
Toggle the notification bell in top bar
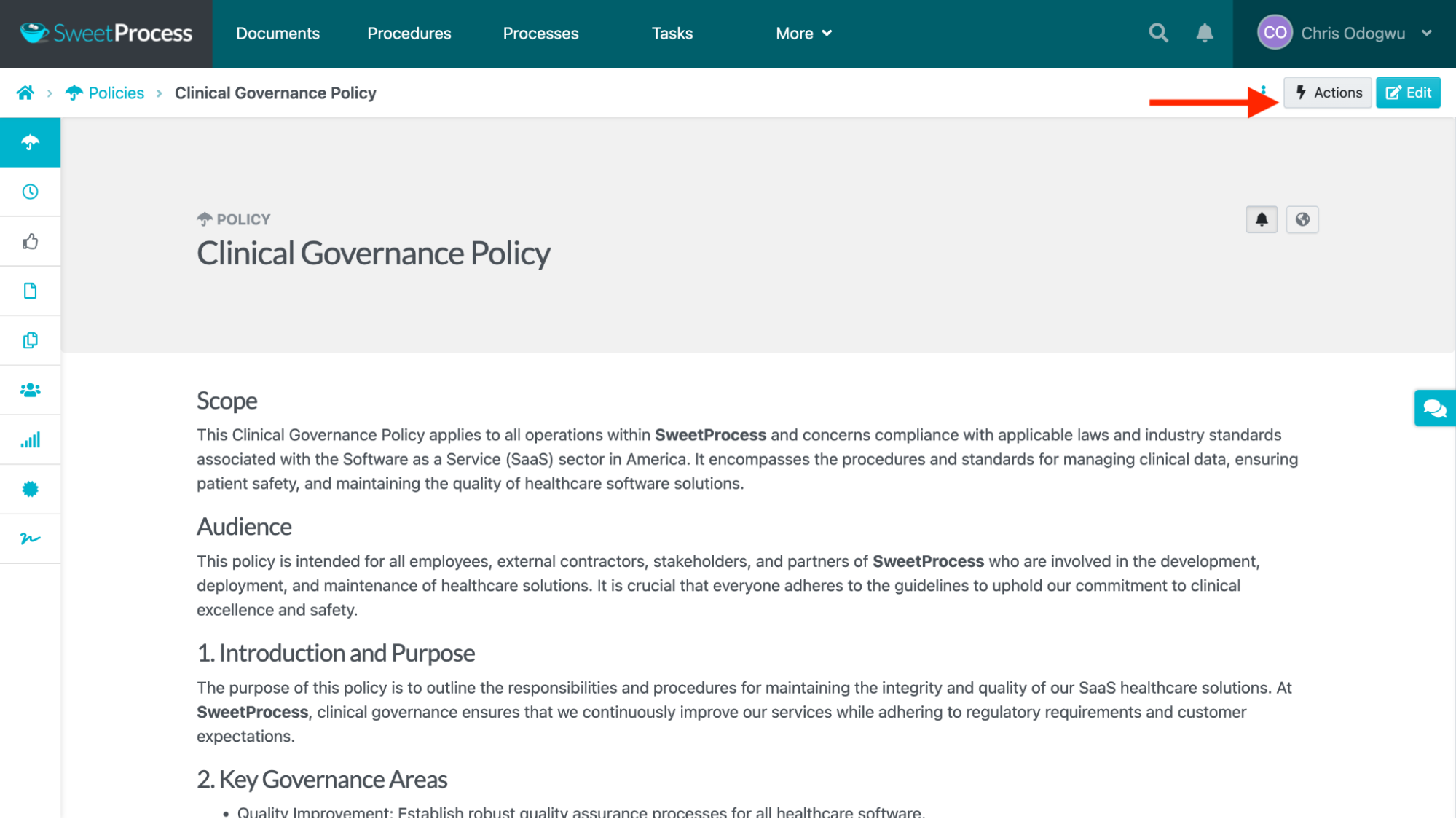1205,33
